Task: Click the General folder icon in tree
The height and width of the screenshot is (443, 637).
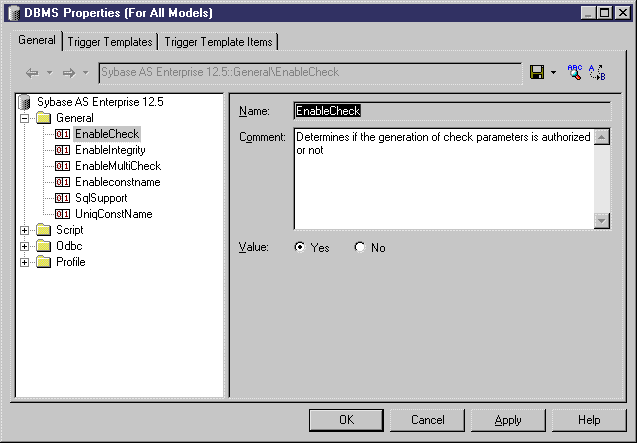Action: (x=43, y=118)
